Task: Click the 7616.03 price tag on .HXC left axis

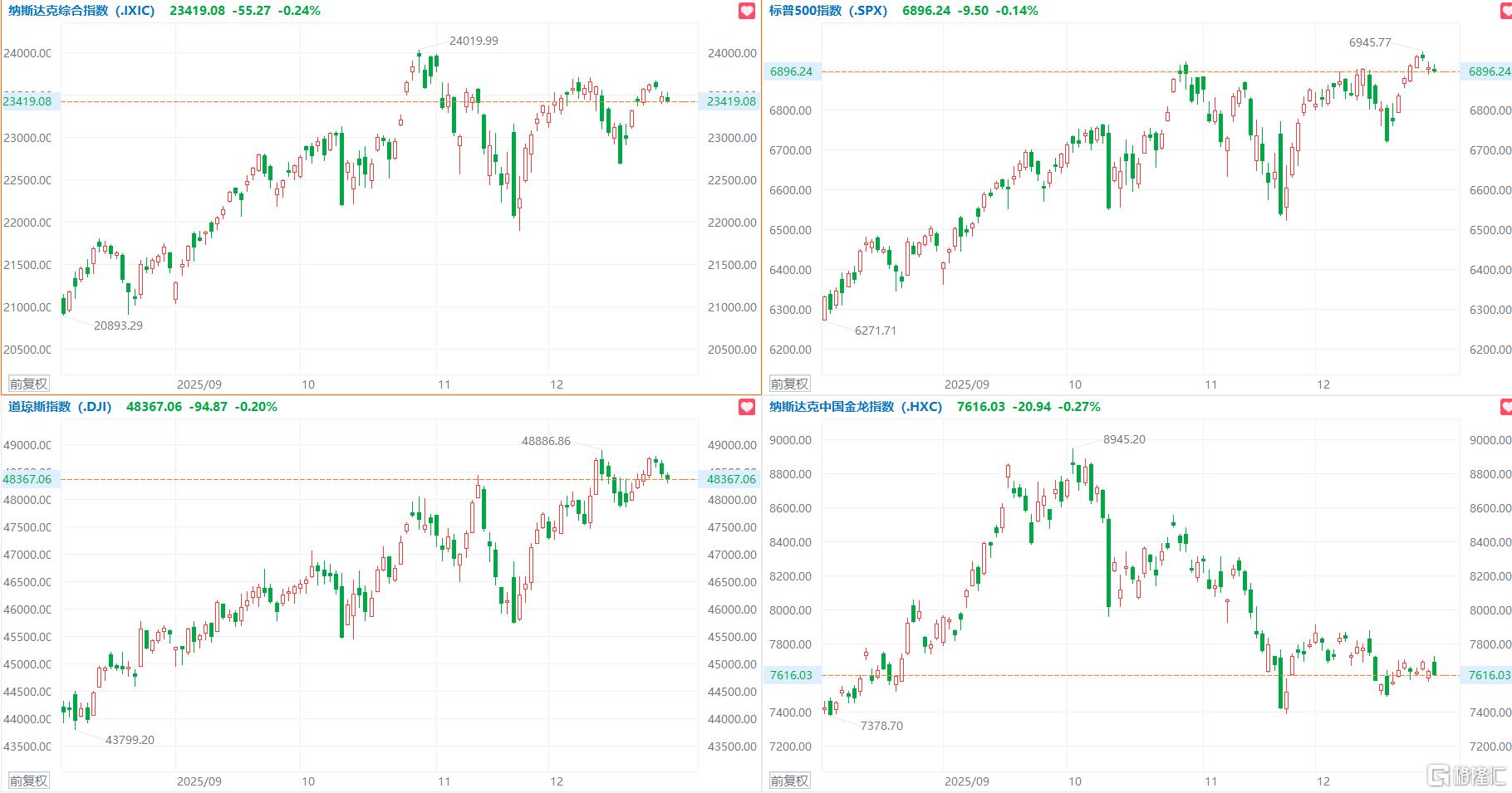Action: (791, 675)
